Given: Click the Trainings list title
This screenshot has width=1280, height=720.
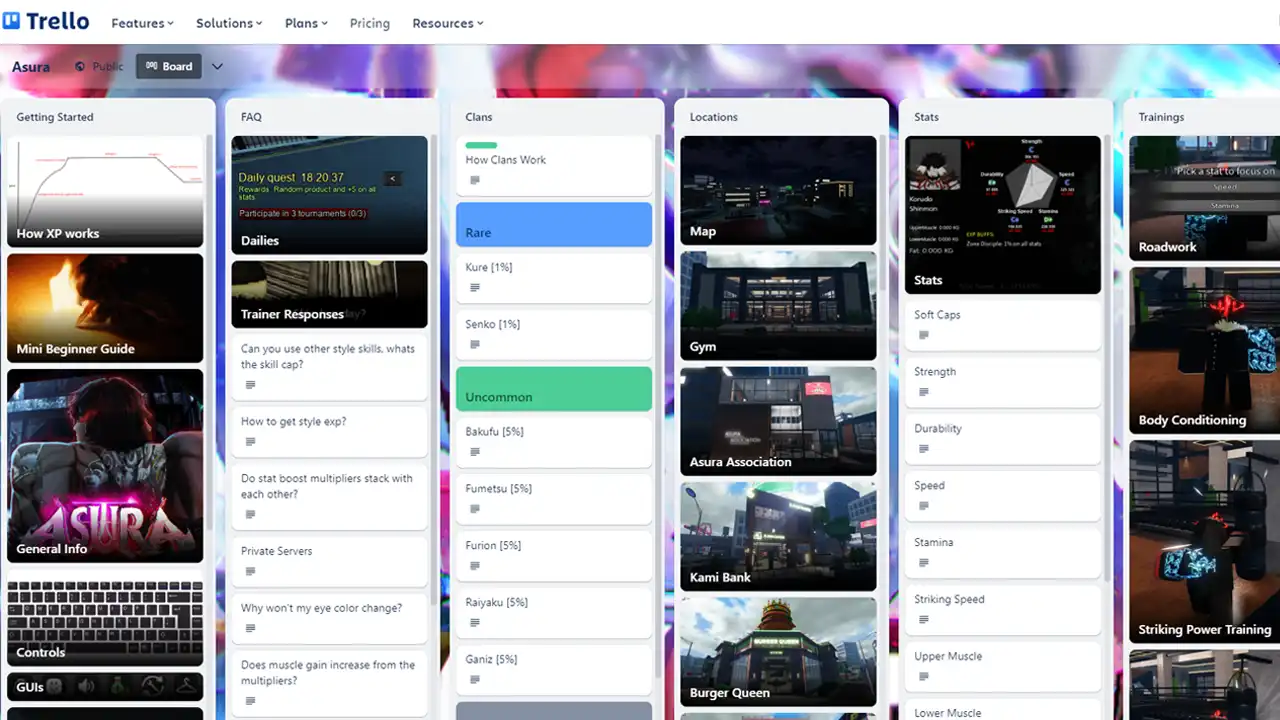Looking at the screenshot, I should pos(1161,117).
